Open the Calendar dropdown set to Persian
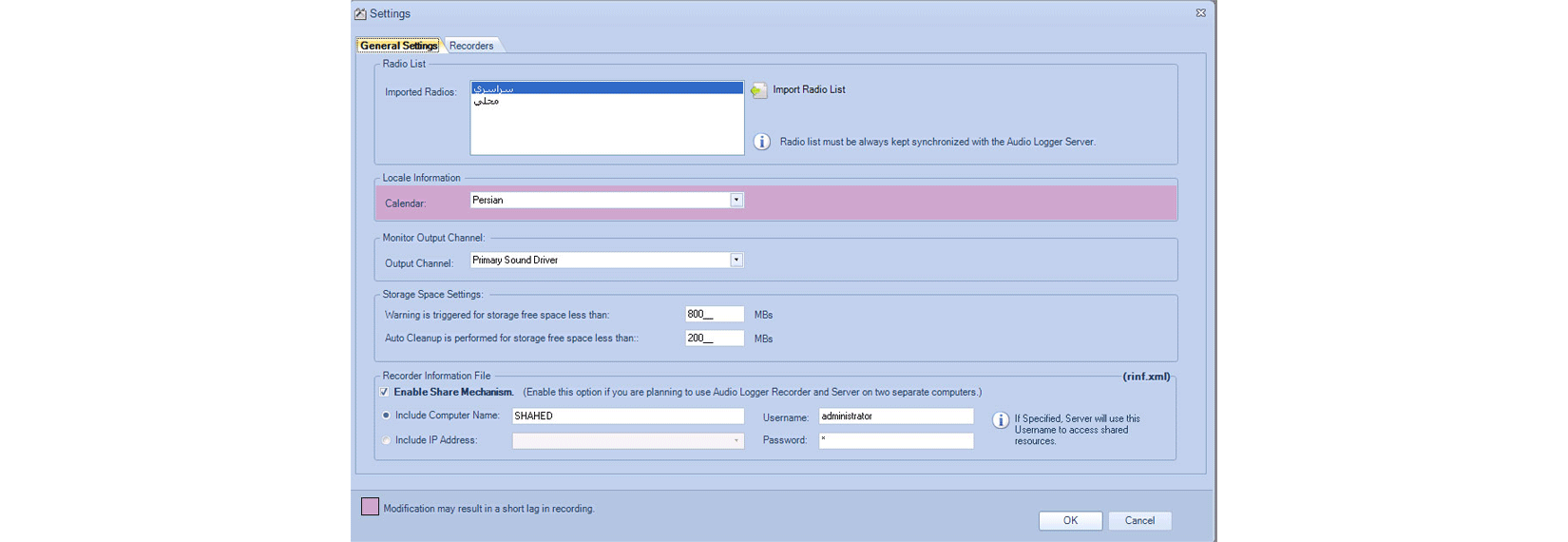 [x=736, y=201]
